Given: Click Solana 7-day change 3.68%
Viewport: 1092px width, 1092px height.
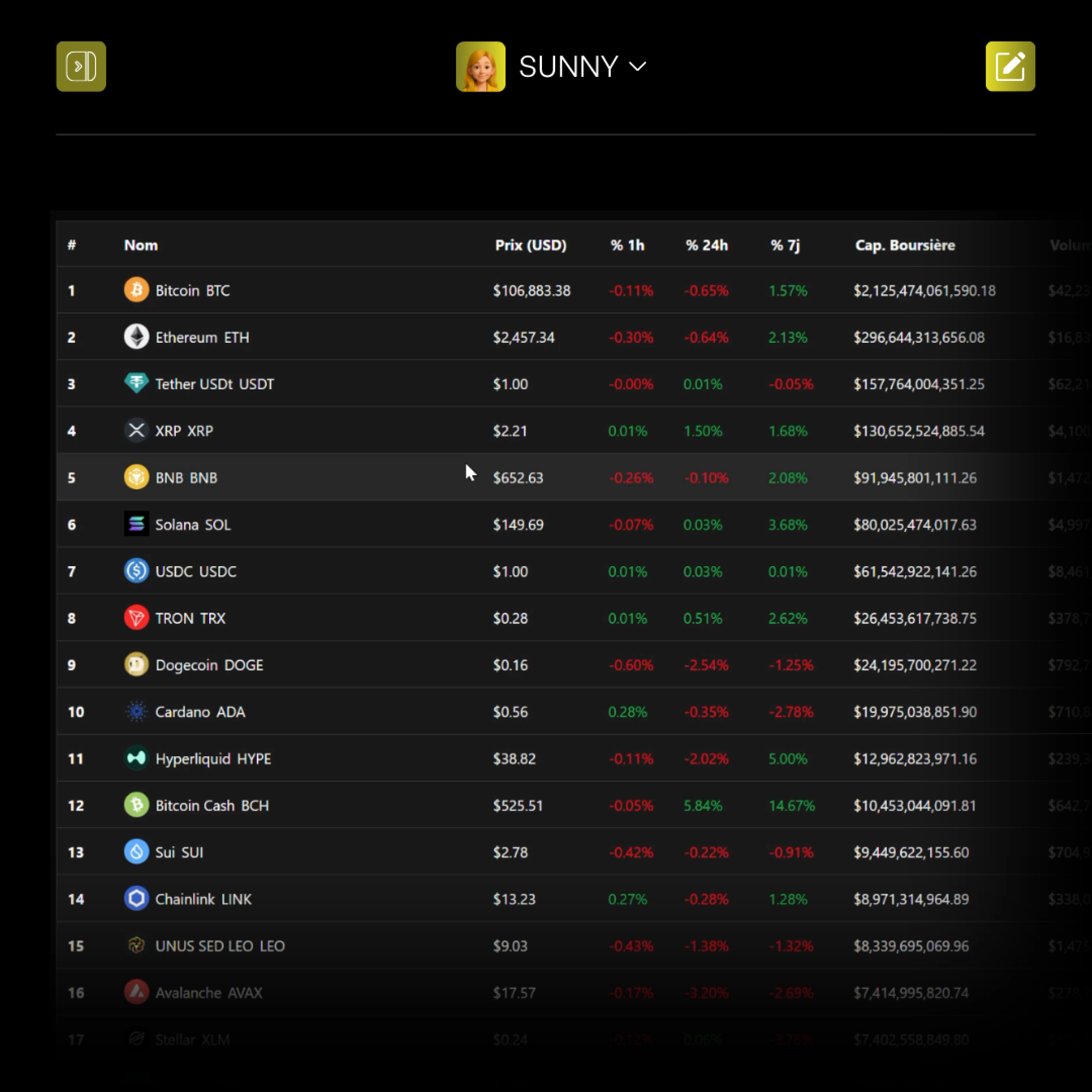Looking at the screenshot, I should [x=788, y=525].
